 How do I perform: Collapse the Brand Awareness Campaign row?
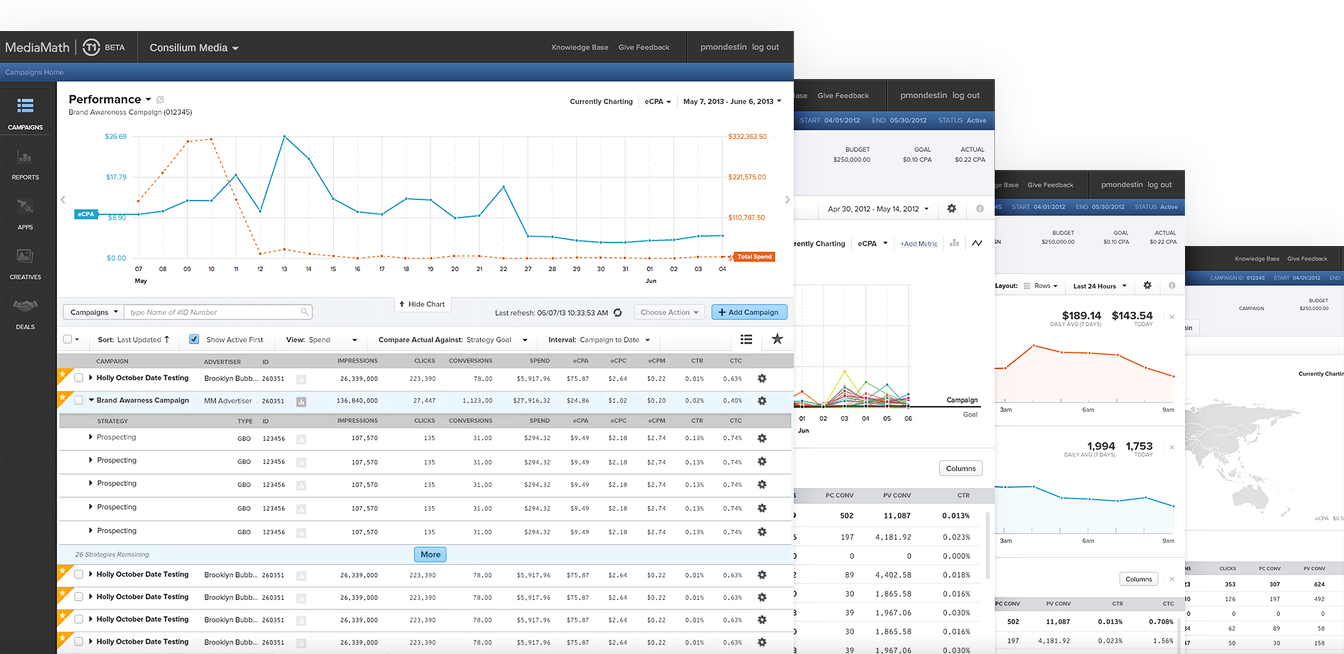coord(91,400)
